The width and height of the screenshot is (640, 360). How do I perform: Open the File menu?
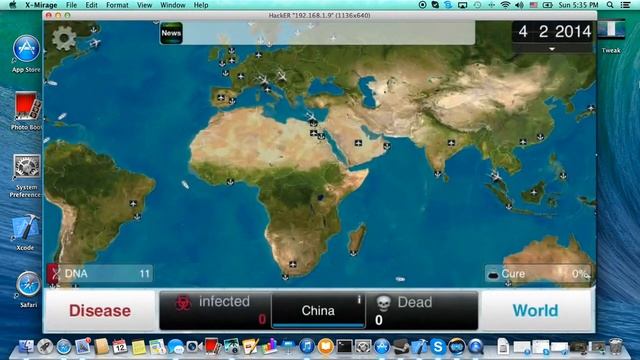(x=71, y=5)
